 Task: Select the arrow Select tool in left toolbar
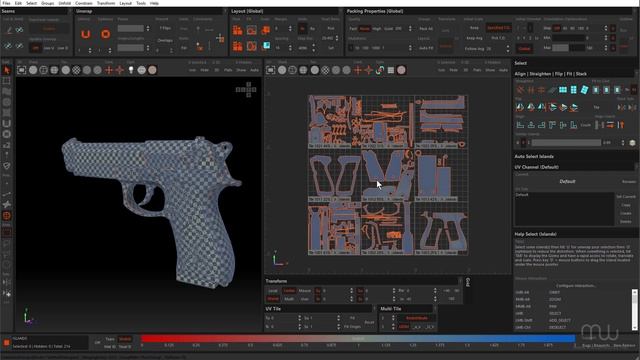7,70
